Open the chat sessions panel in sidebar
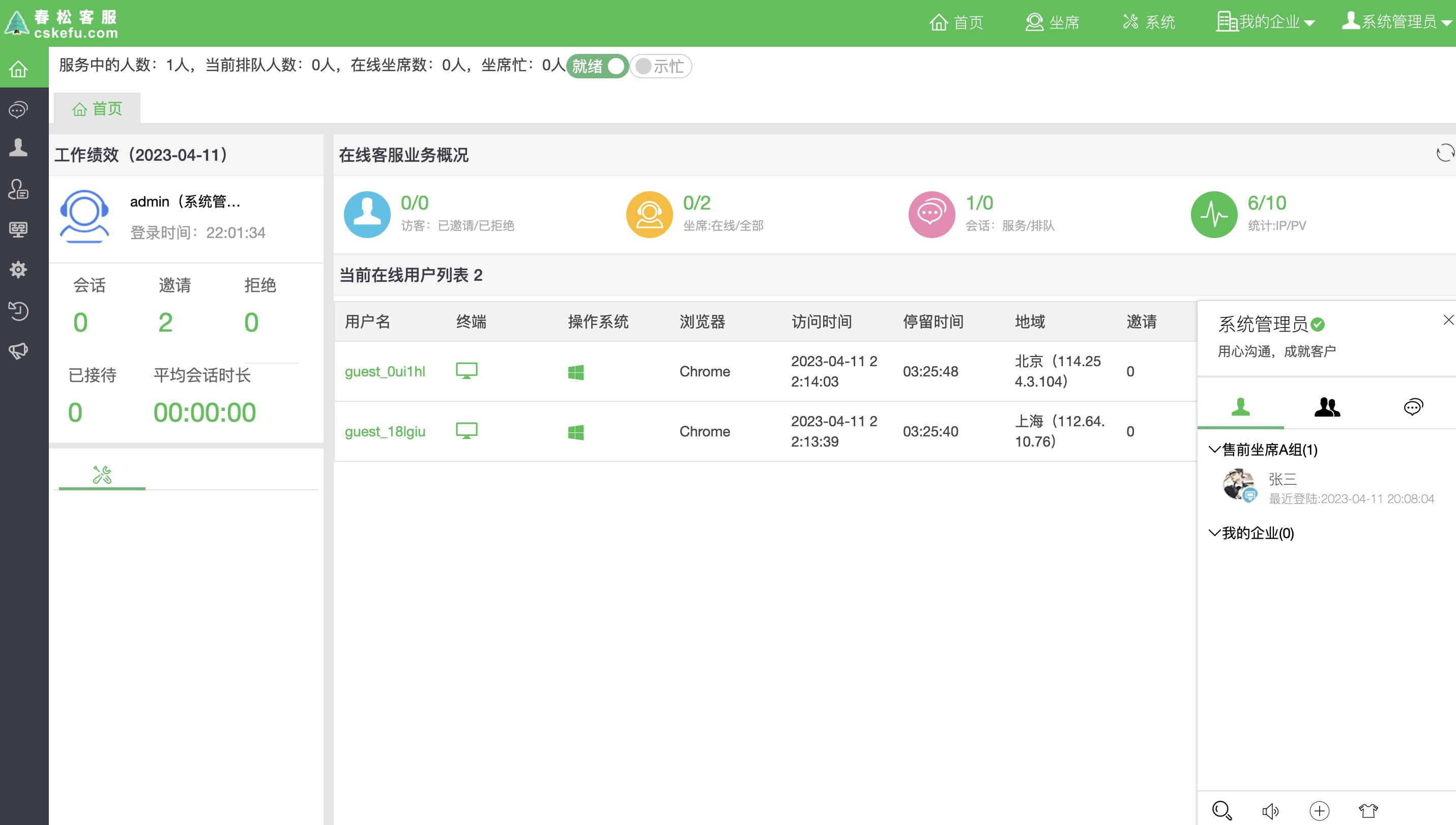The image size is (1456, 825). pos(19,109)
